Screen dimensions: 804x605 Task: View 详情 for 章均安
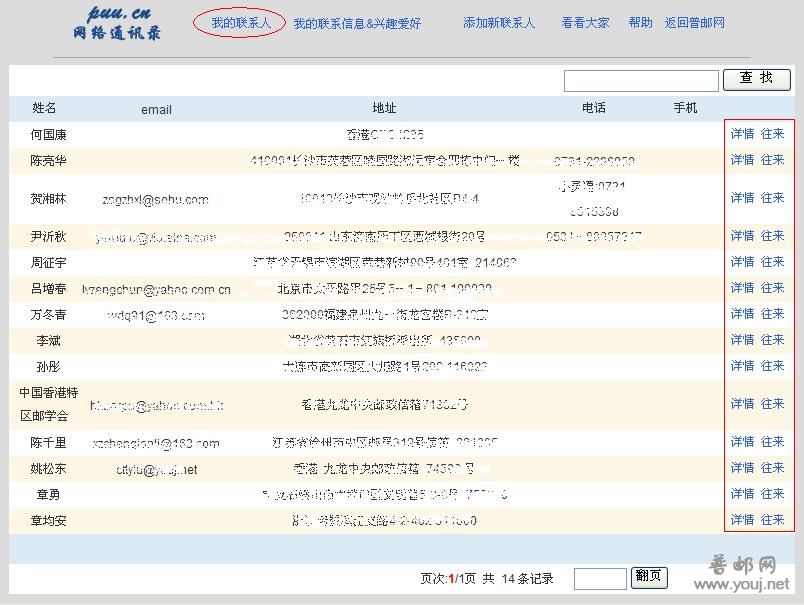pyautogui.click(x=742, y=520)
